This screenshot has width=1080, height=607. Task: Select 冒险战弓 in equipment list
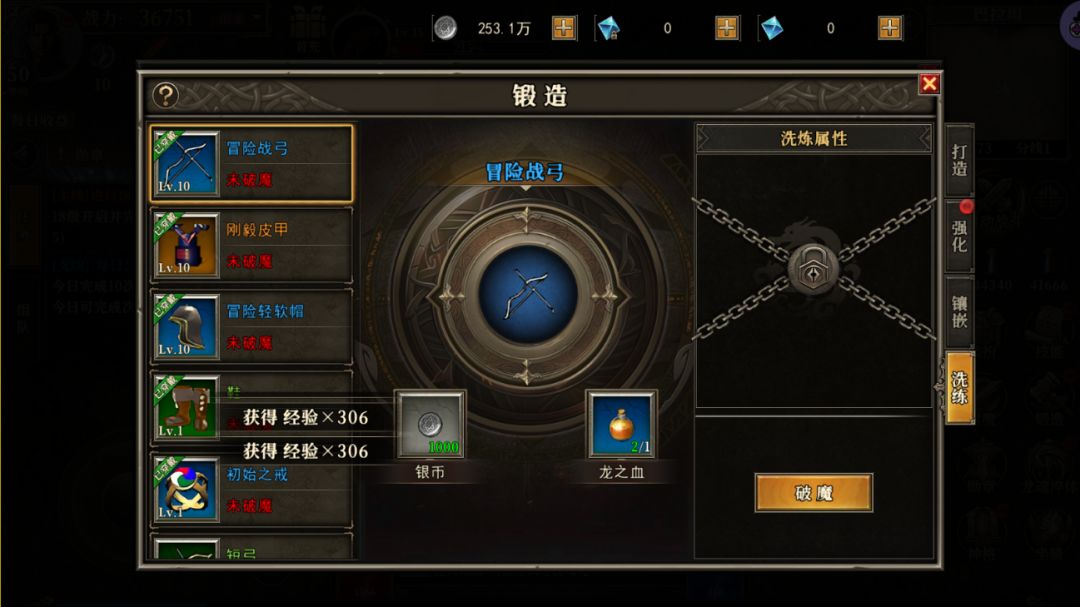tap(251, 164)
